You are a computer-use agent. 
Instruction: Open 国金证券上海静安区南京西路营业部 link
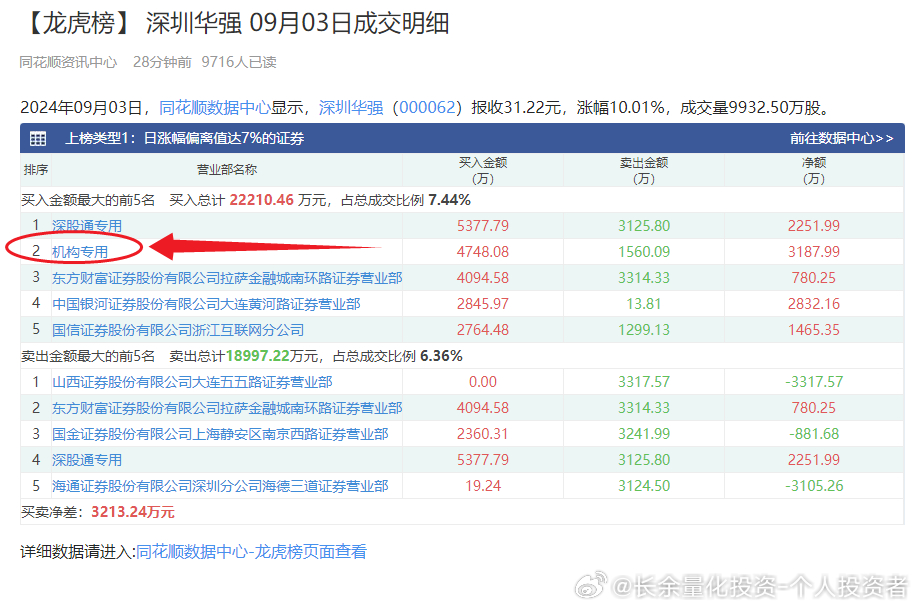pyautogui.click(x=220, y=433)
